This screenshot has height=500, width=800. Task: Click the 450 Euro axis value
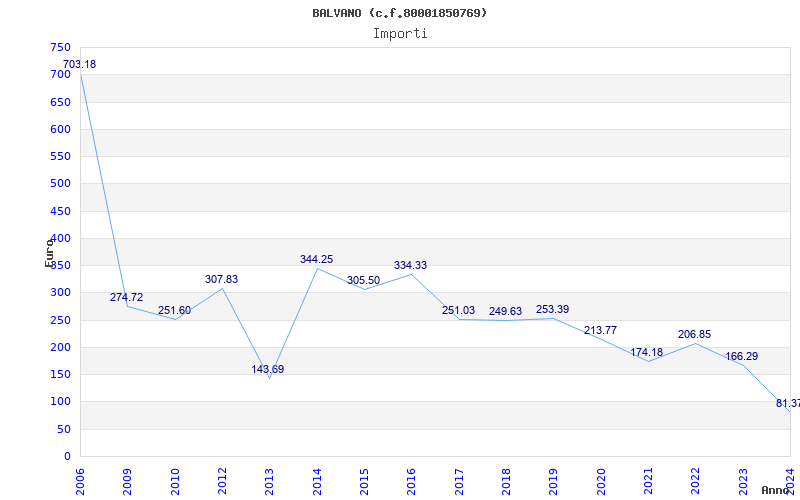(x=60, y=211)
